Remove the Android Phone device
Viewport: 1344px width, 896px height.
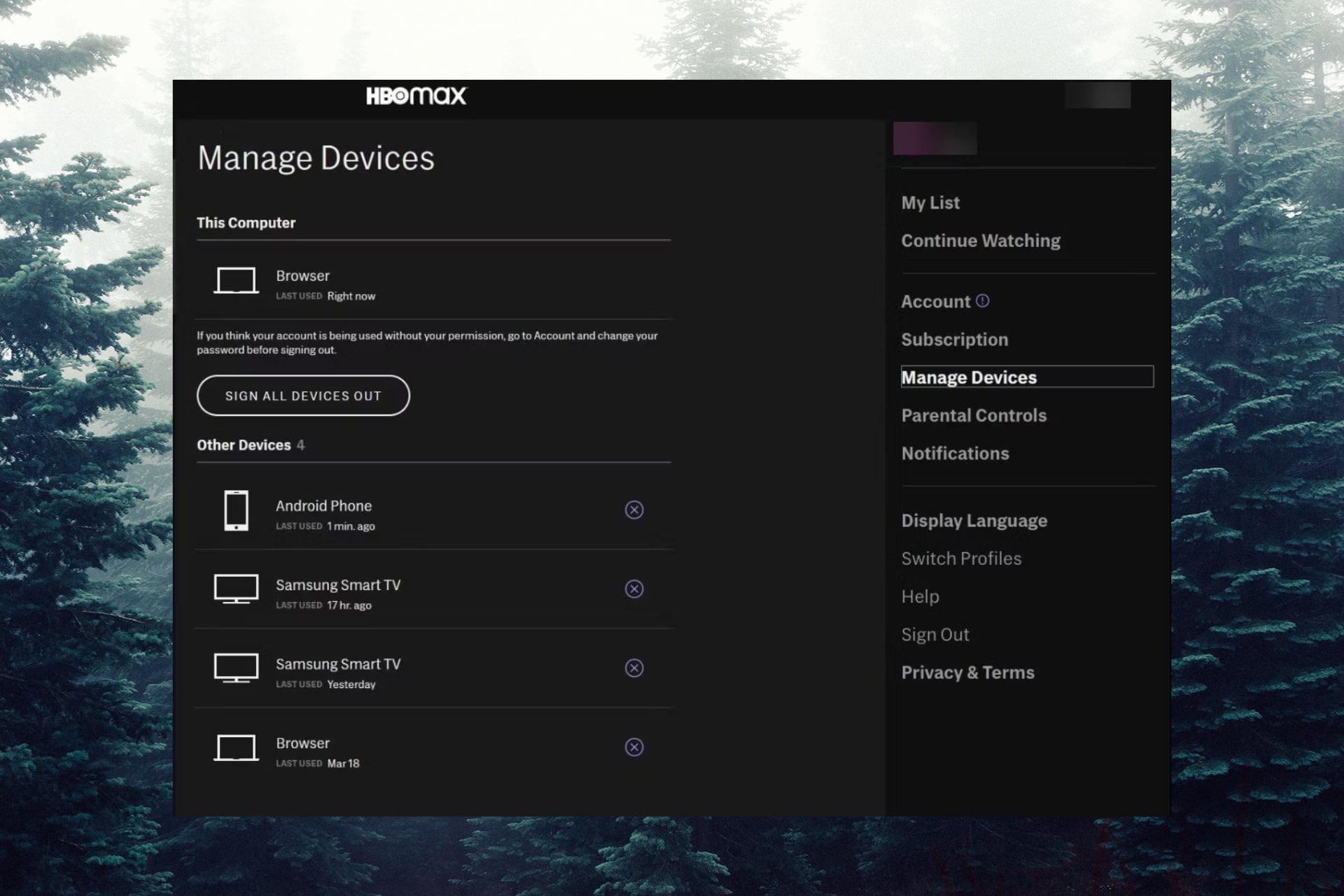coord(633,510)
